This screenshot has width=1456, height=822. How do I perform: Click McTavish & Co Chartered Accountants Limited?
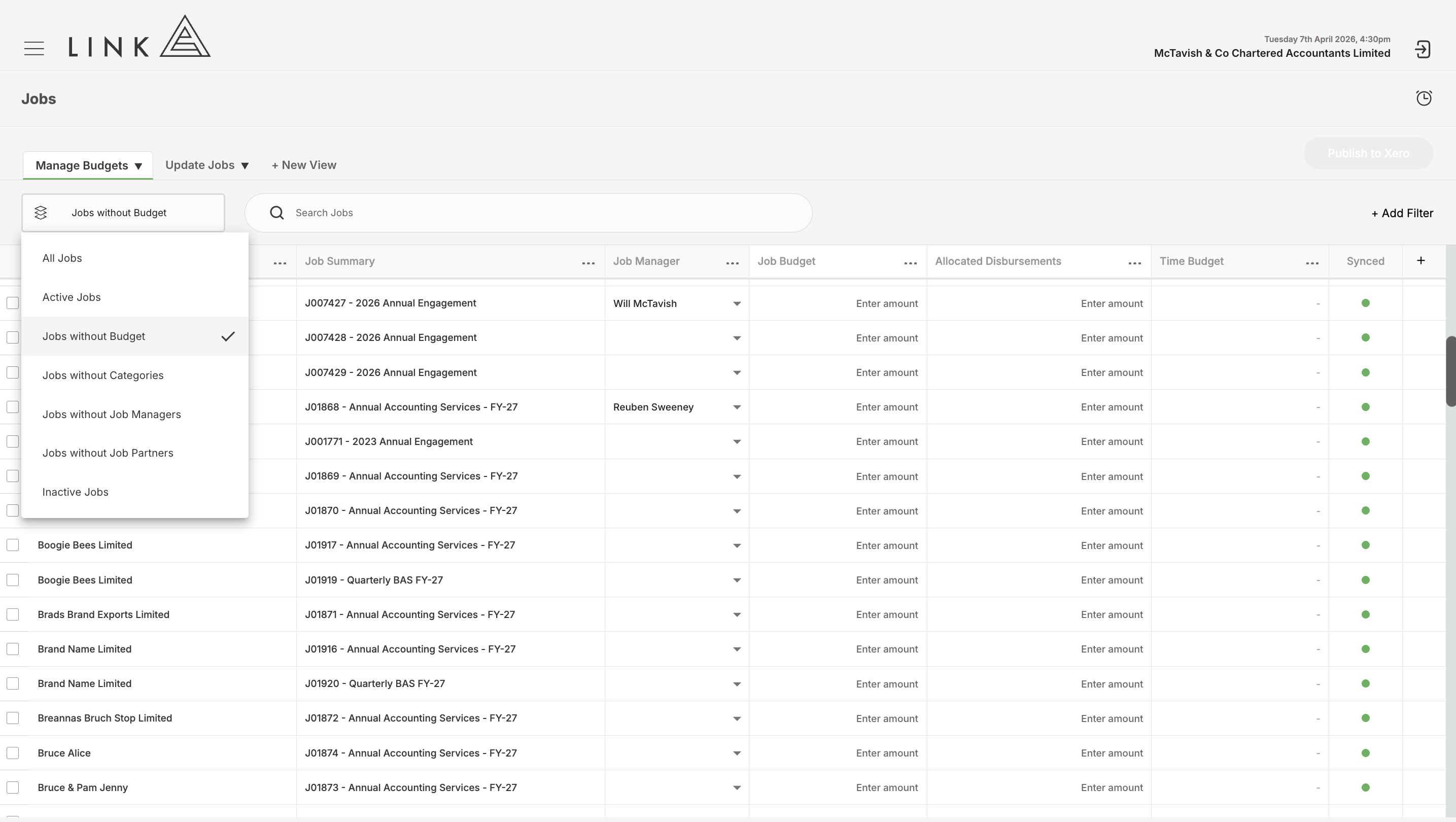click(x=1272, y=53)
